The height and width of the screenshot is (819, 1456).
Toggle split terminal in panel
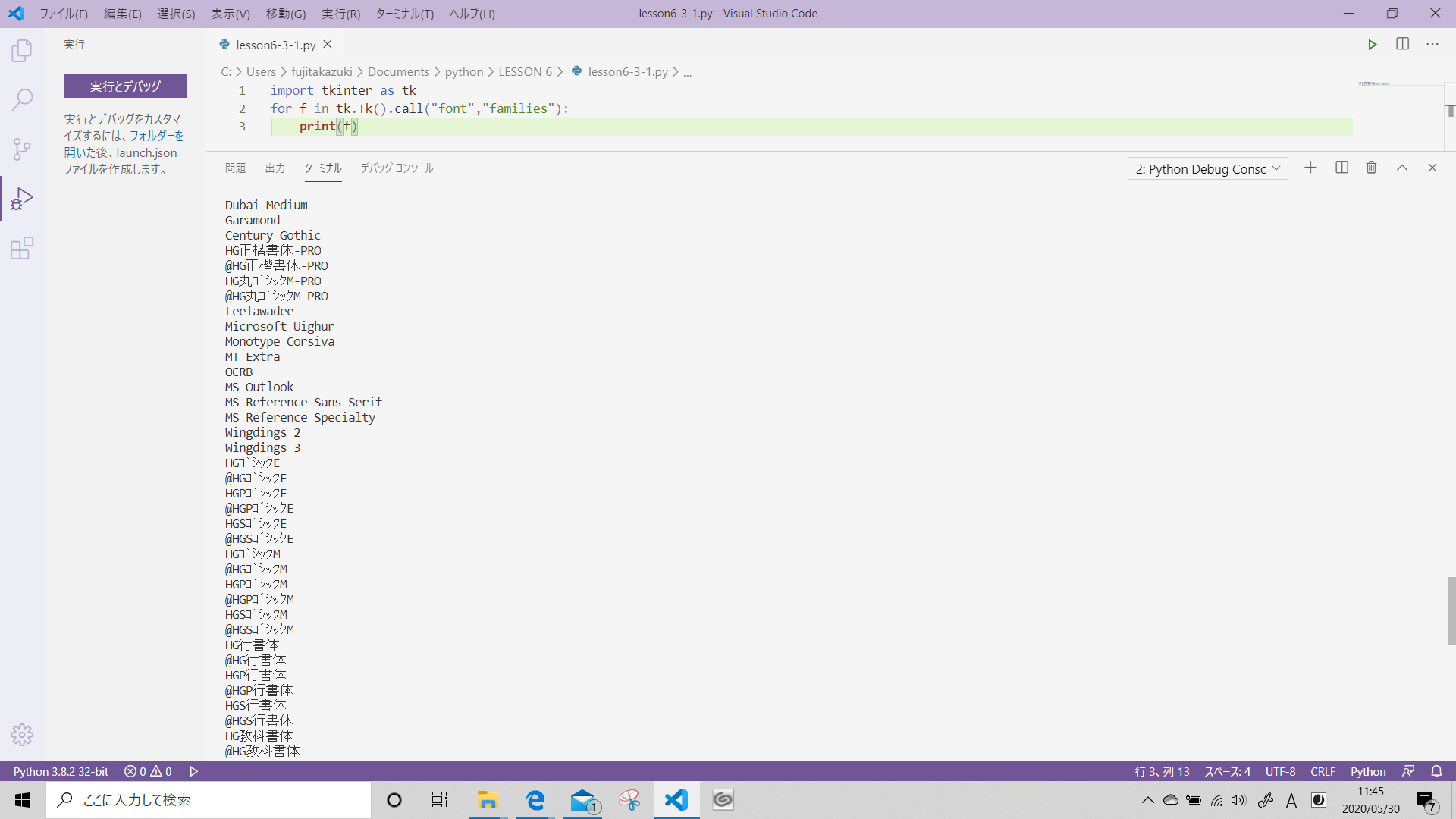click(1341, 168)
